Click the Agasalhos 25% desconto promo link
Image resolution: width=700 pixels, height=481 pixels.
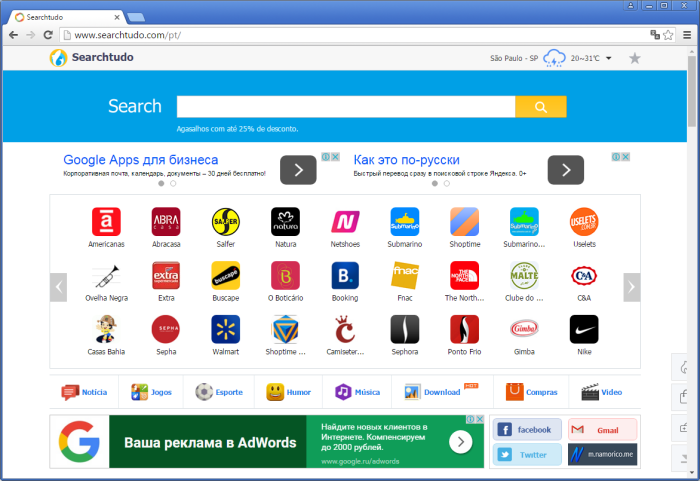(237, 129)
